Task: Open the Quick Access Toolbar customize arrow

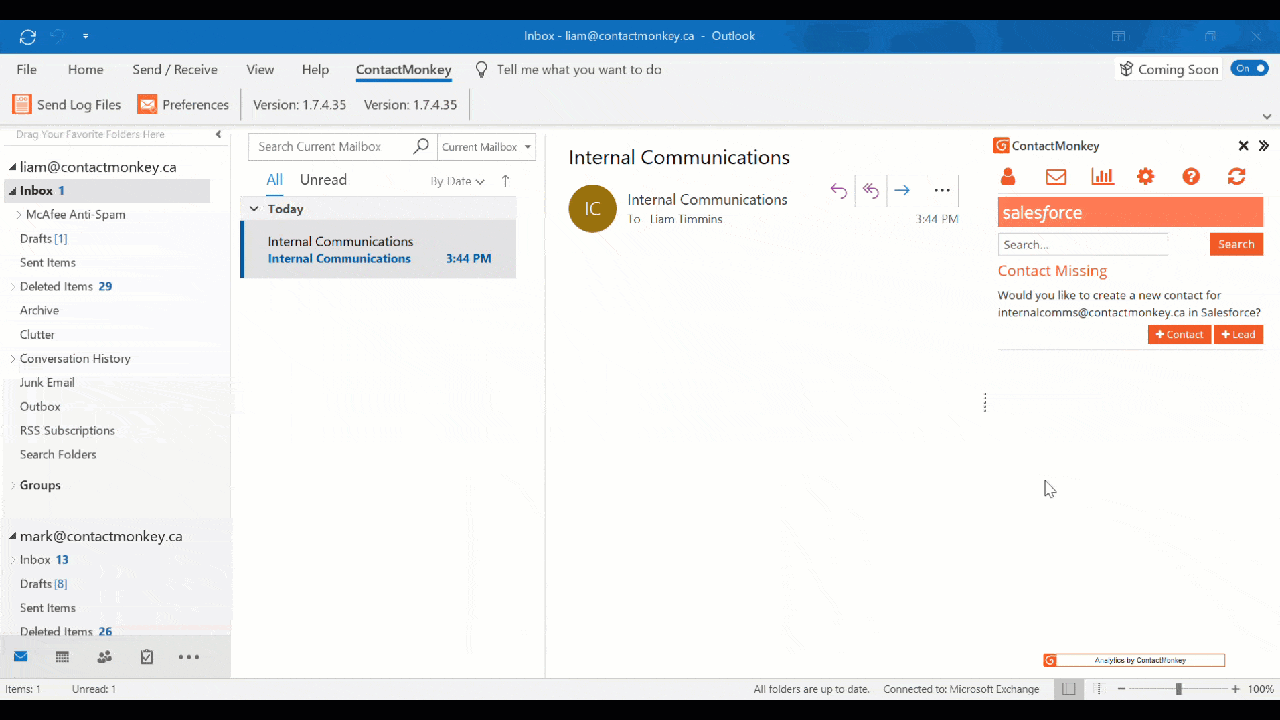Action: click(86, 37)
